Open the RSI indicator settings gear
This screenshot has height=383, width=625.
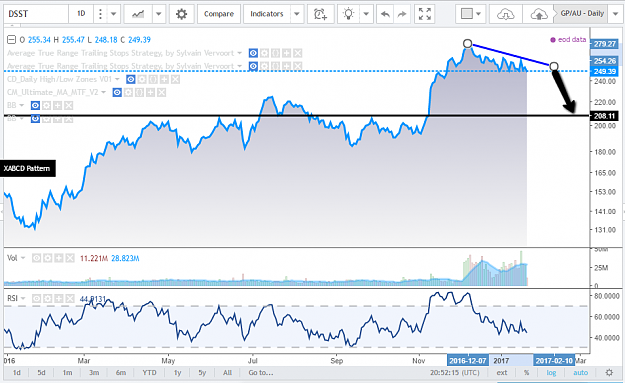47,298
